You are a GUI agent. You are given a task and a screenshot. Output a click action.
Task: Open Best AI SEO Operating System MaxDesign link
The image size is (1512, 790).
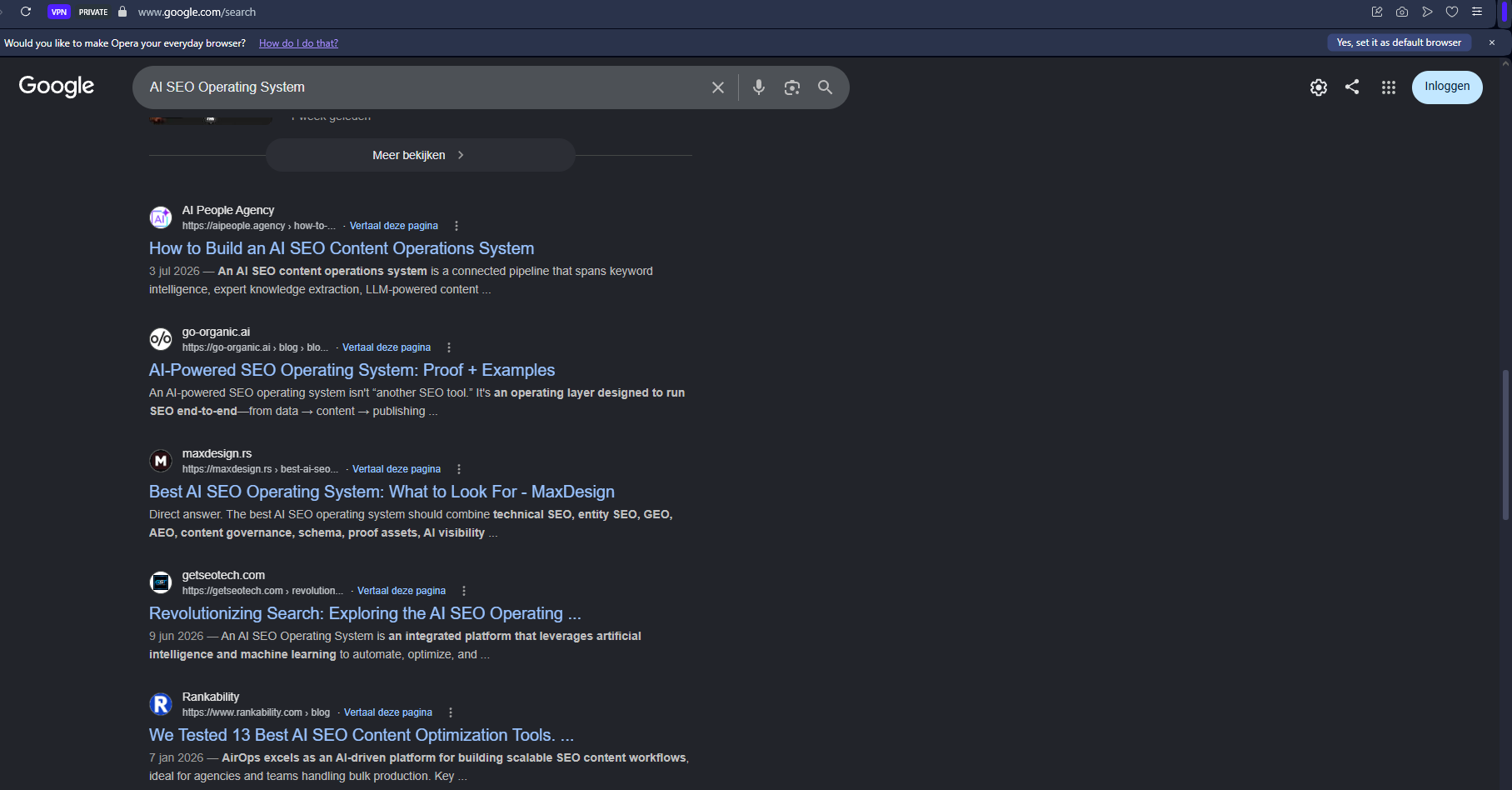coord(382,492)
